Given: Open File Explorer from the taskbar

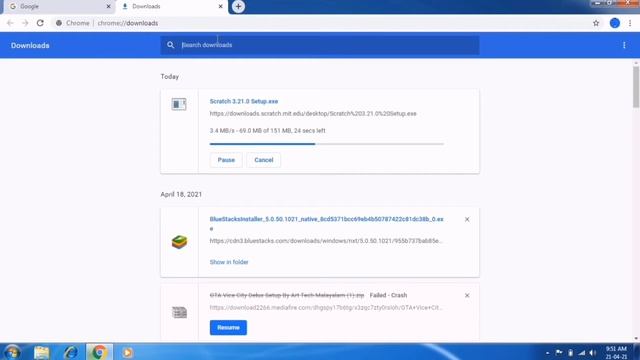Looking at the screenshot, I should coord(41,352).
